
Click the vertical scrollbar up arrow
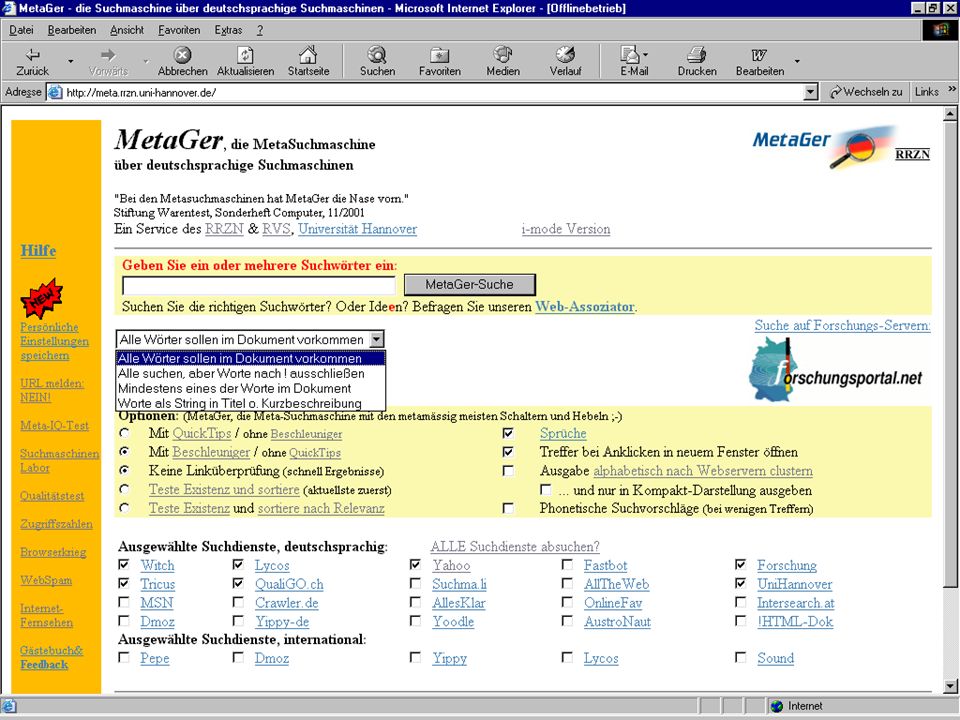coord(950,114)
